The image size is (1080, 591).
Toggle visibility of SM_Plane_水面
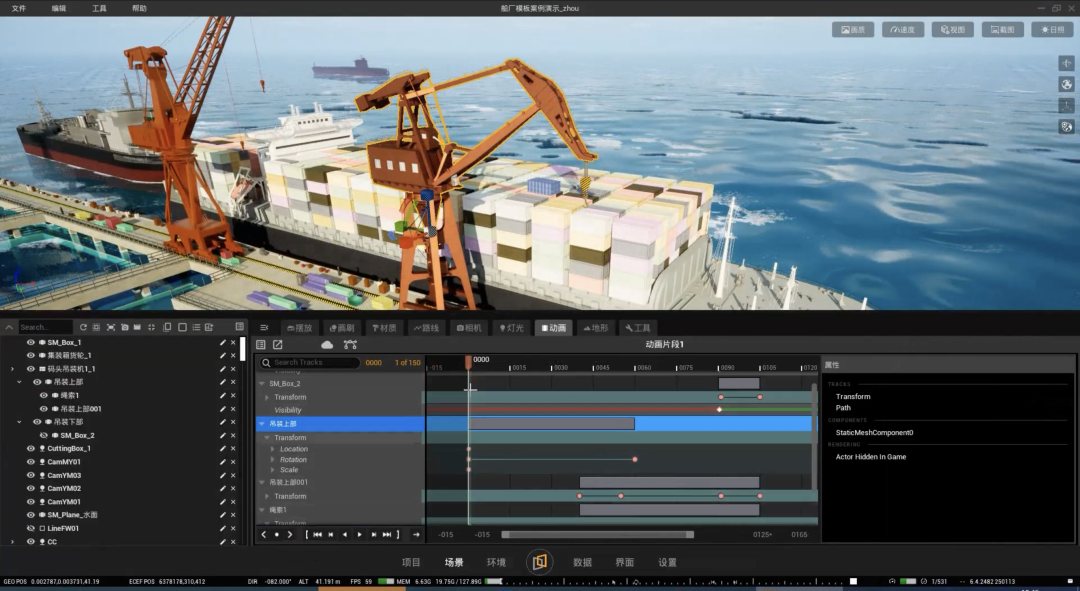tap(30, 515)
